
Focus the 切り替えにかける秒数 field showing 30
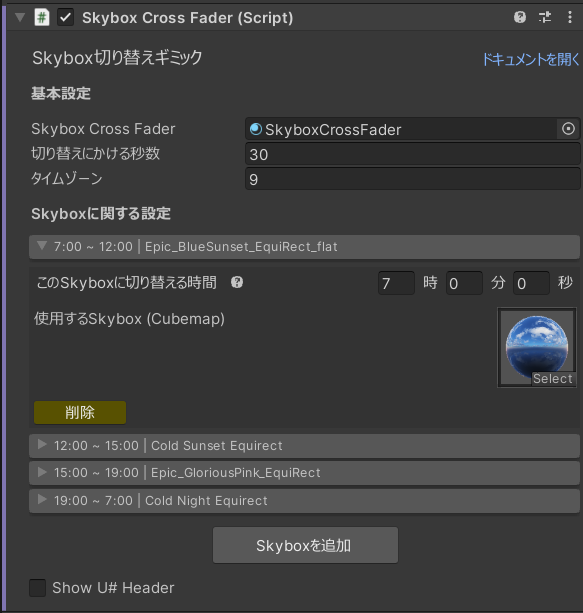(413, 154)
